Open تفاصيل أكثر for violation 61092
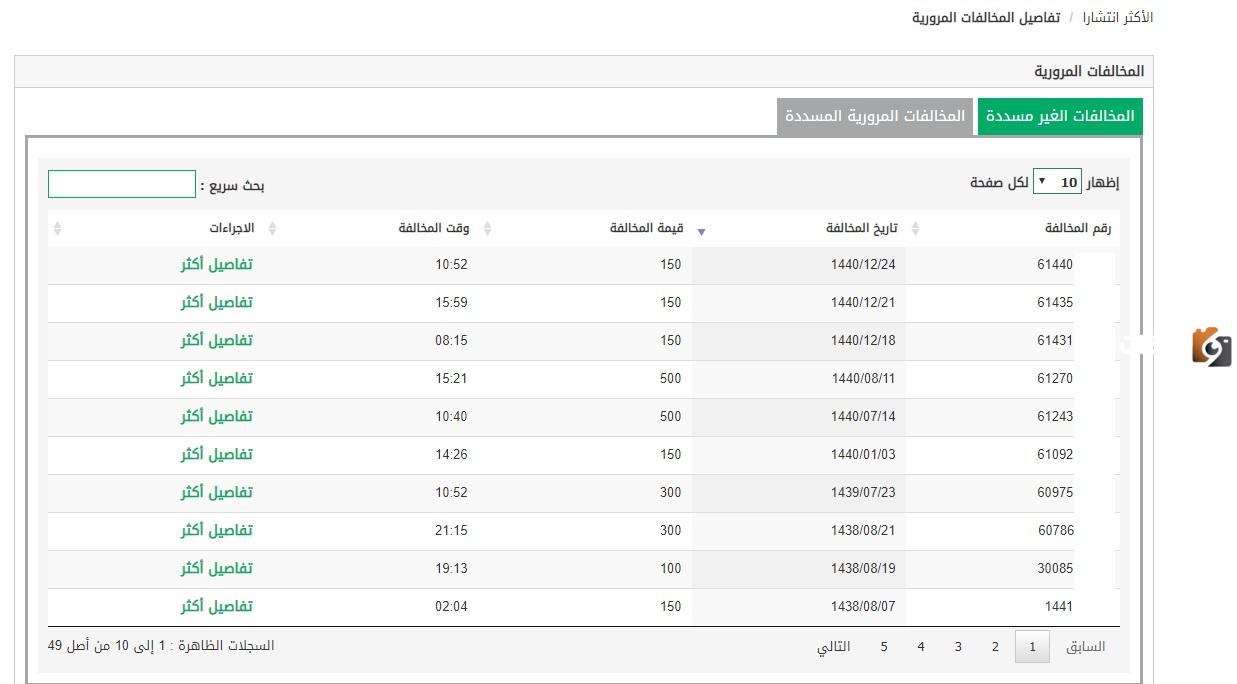1237x684 pixels. (217, 454)
